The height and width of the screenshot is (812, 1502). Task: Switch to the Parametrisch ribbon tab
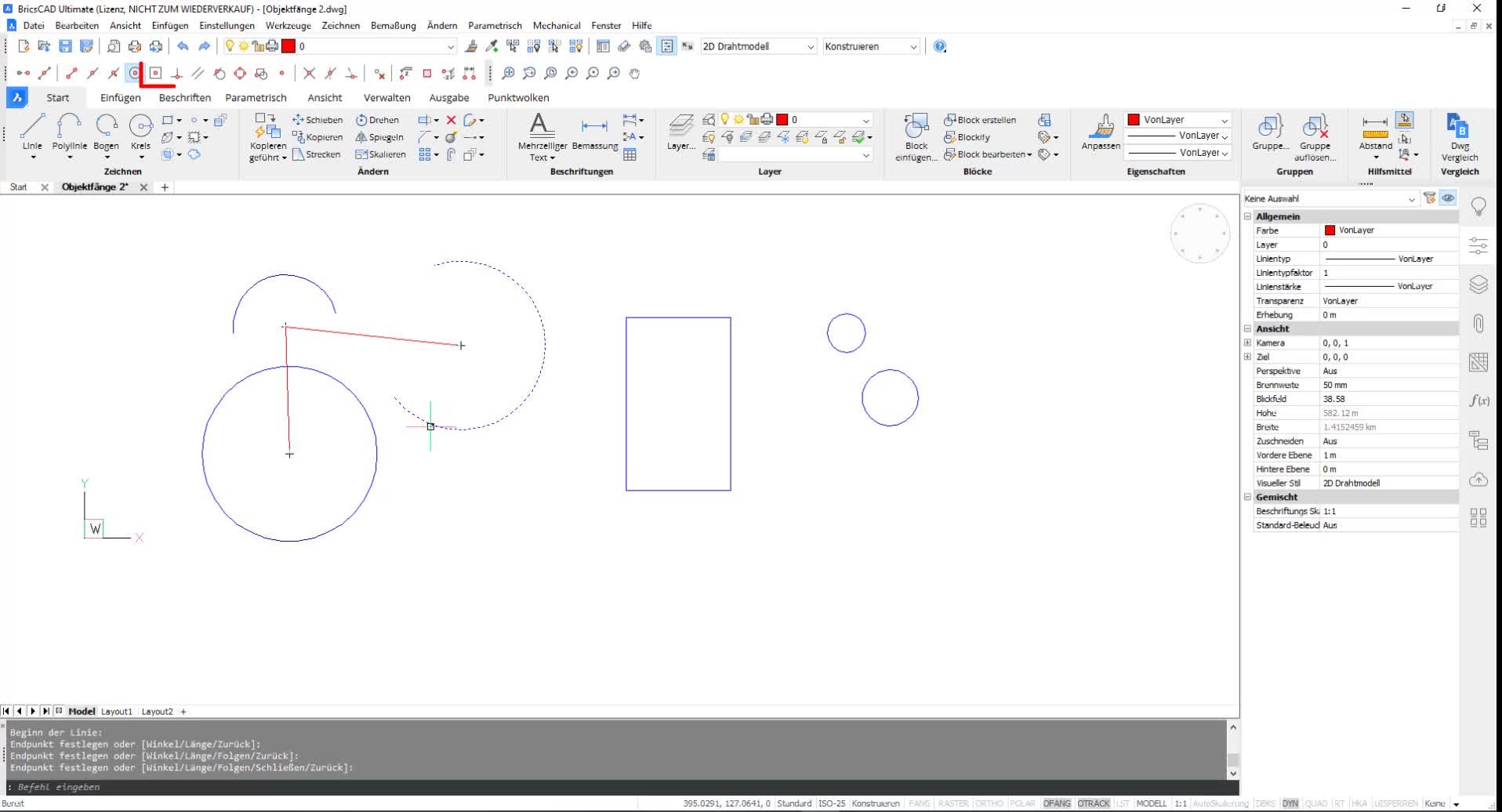pos(256,97)
